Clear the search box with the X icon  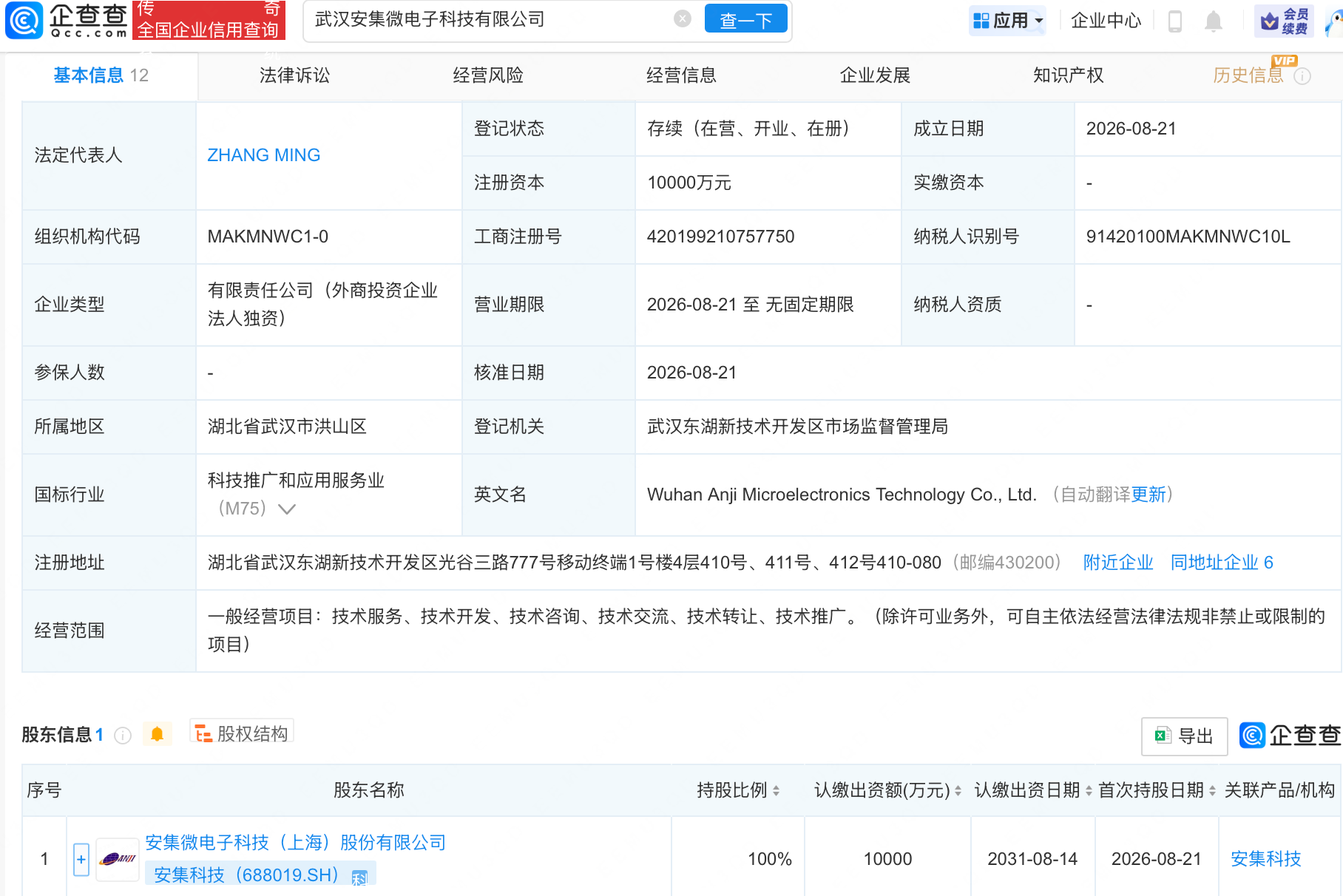click(683, 19)
